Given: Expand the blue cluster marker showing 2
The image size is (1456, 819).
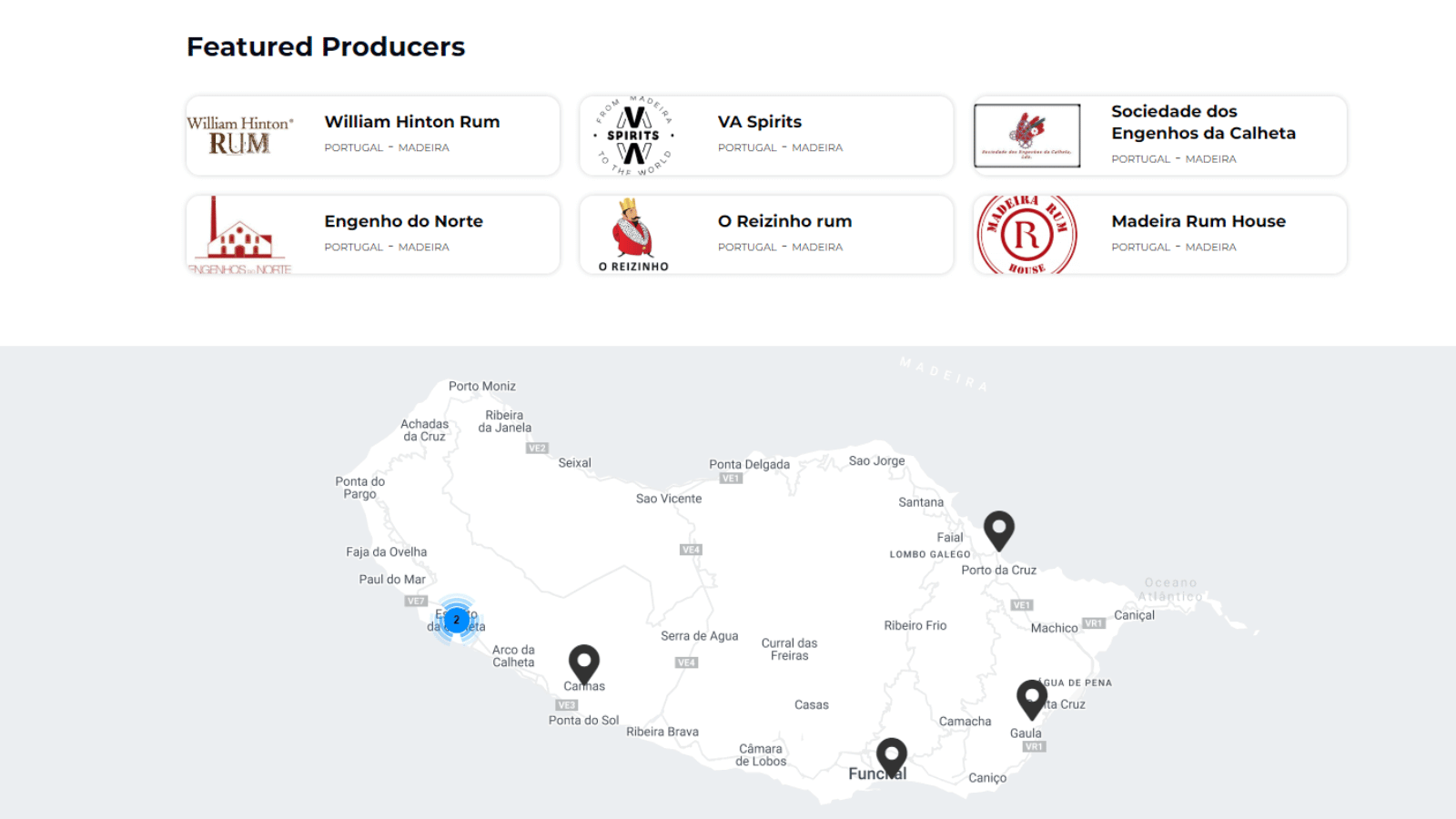Looking at the screenshot, I should coord(457,620).
